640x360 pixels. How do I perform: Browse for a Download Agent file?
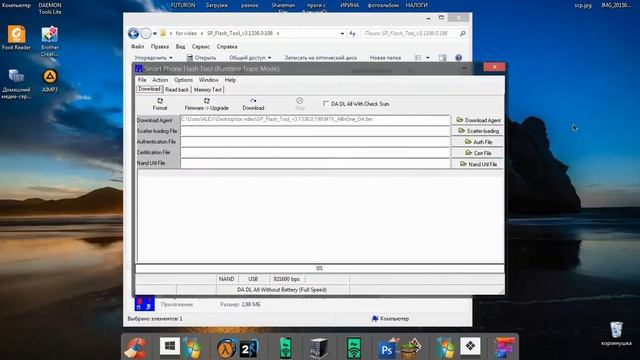[x=478, y=120]
